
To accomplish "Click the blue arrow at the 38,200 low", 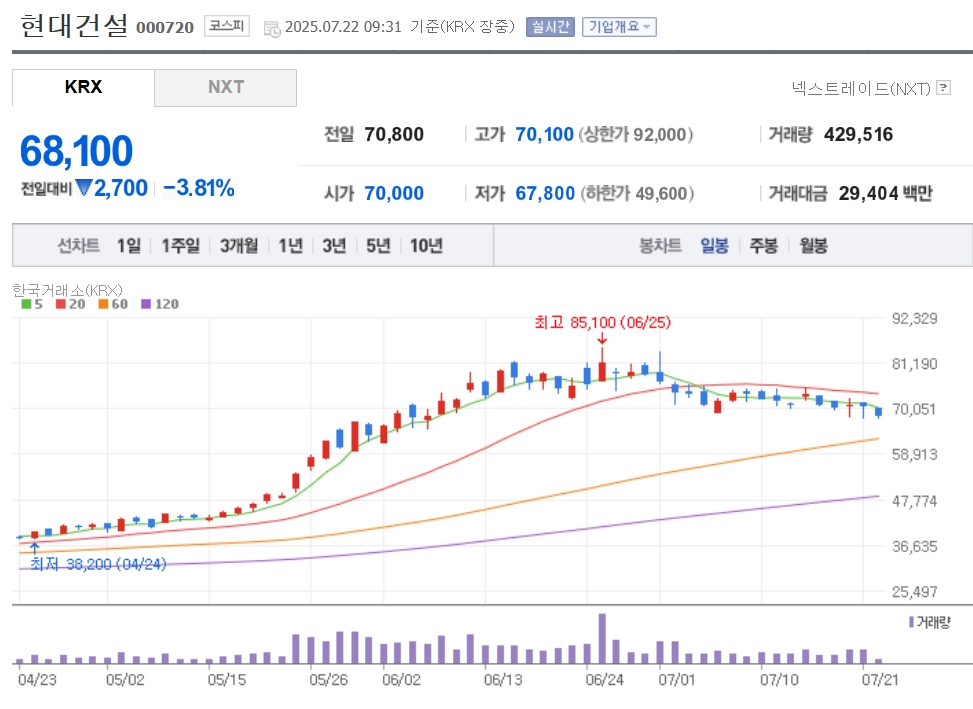I will pyautogui.click(x=35, y=548).
